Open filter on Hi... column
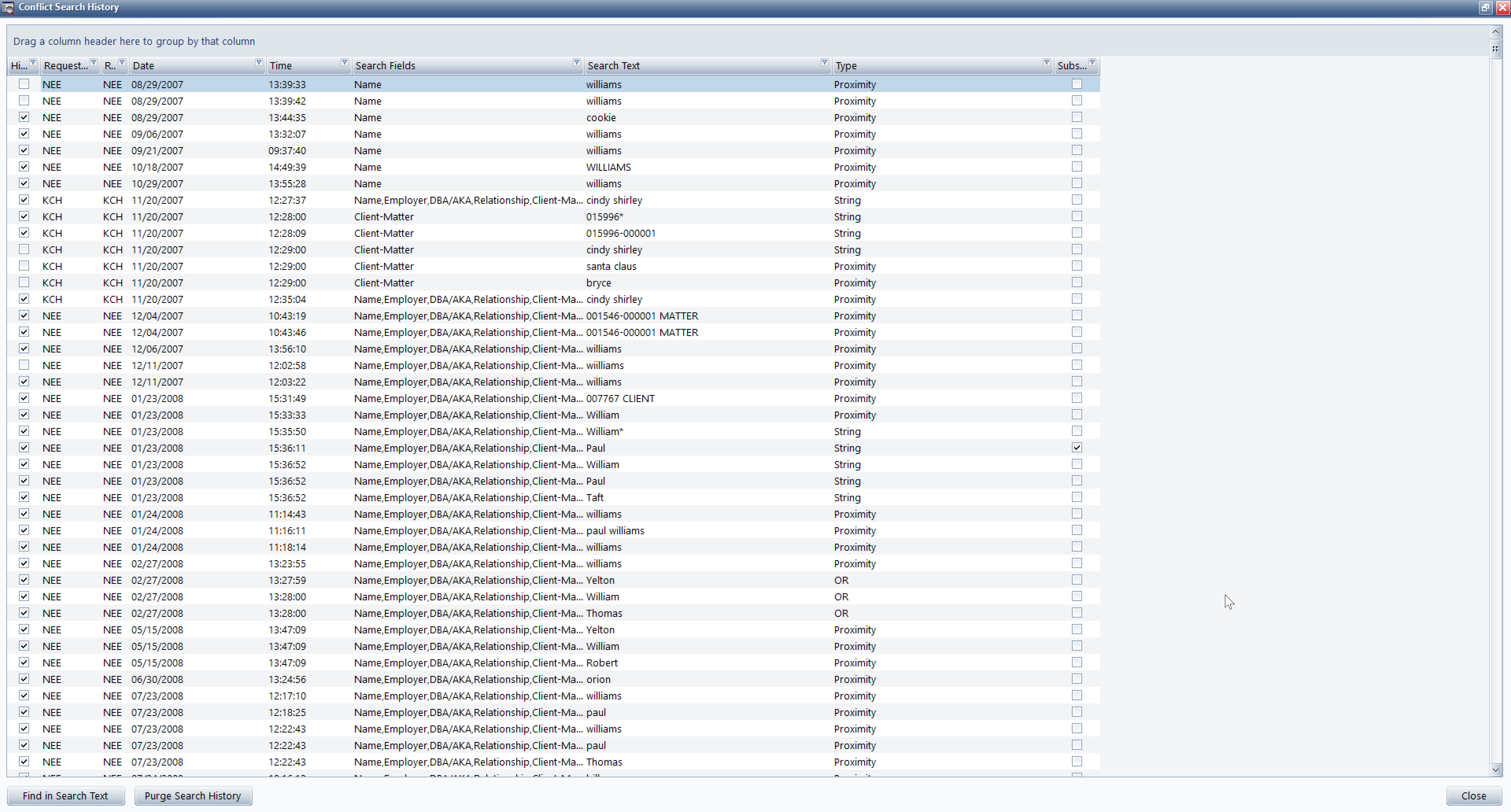The height and width of the screenshot is (812, 1511). (x=33, y=62)
